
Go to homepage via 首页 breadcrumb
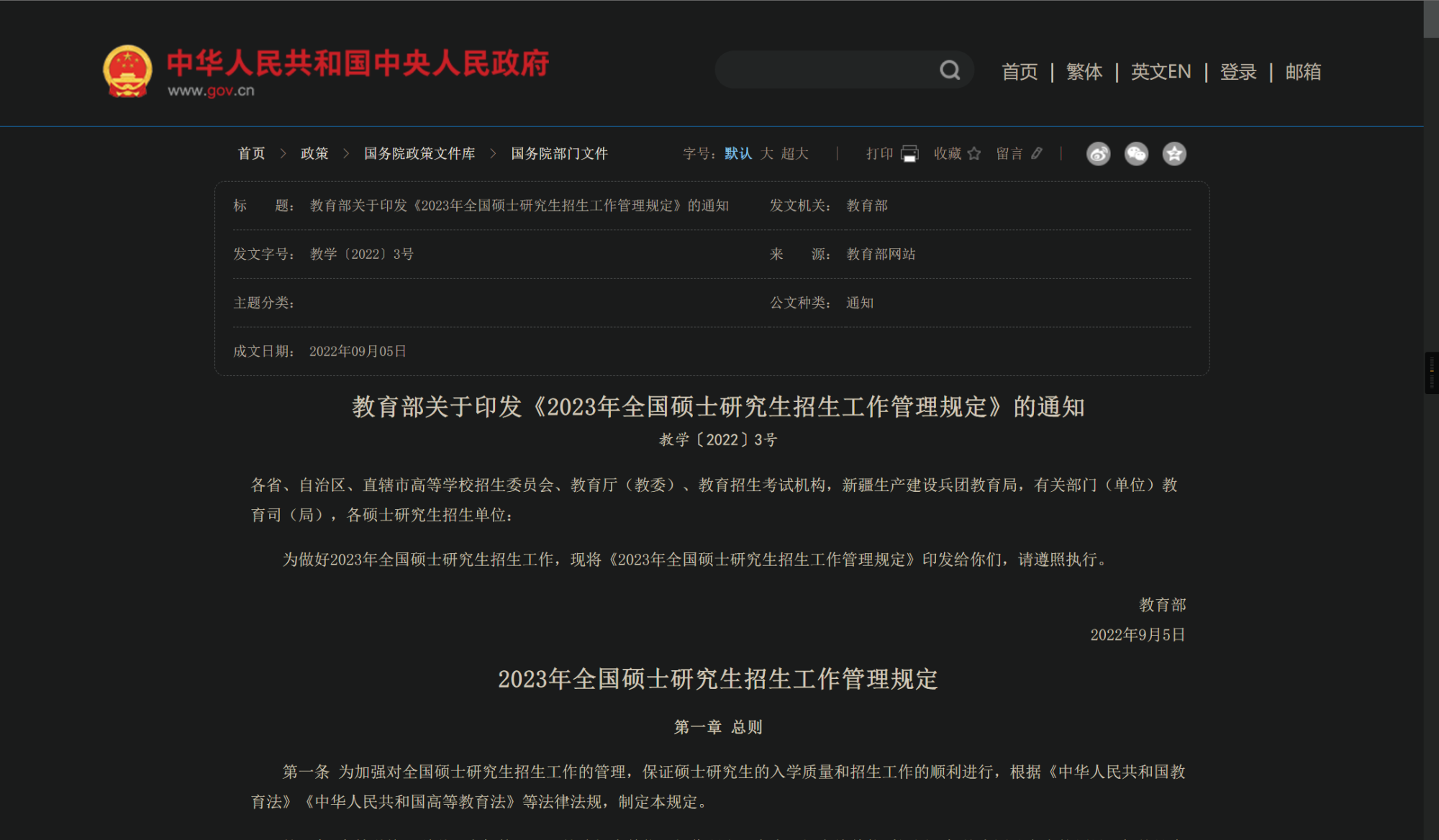(x=250, y=153)
